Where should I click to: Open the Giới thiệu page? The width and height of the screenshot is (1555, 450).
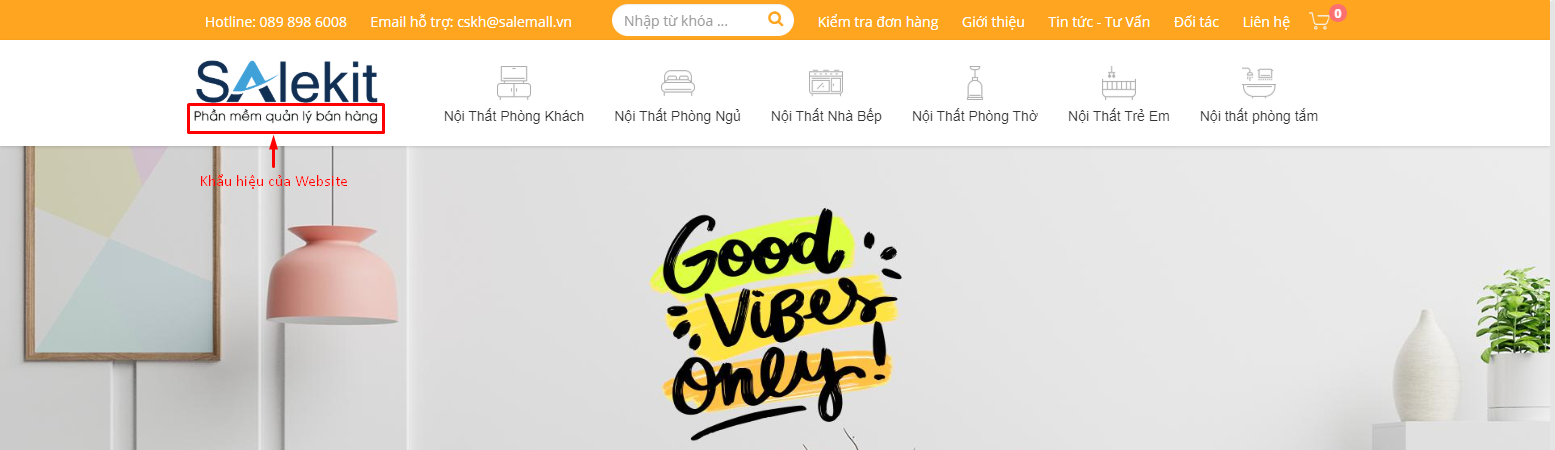pyautogui.click(x=993, y=22)
